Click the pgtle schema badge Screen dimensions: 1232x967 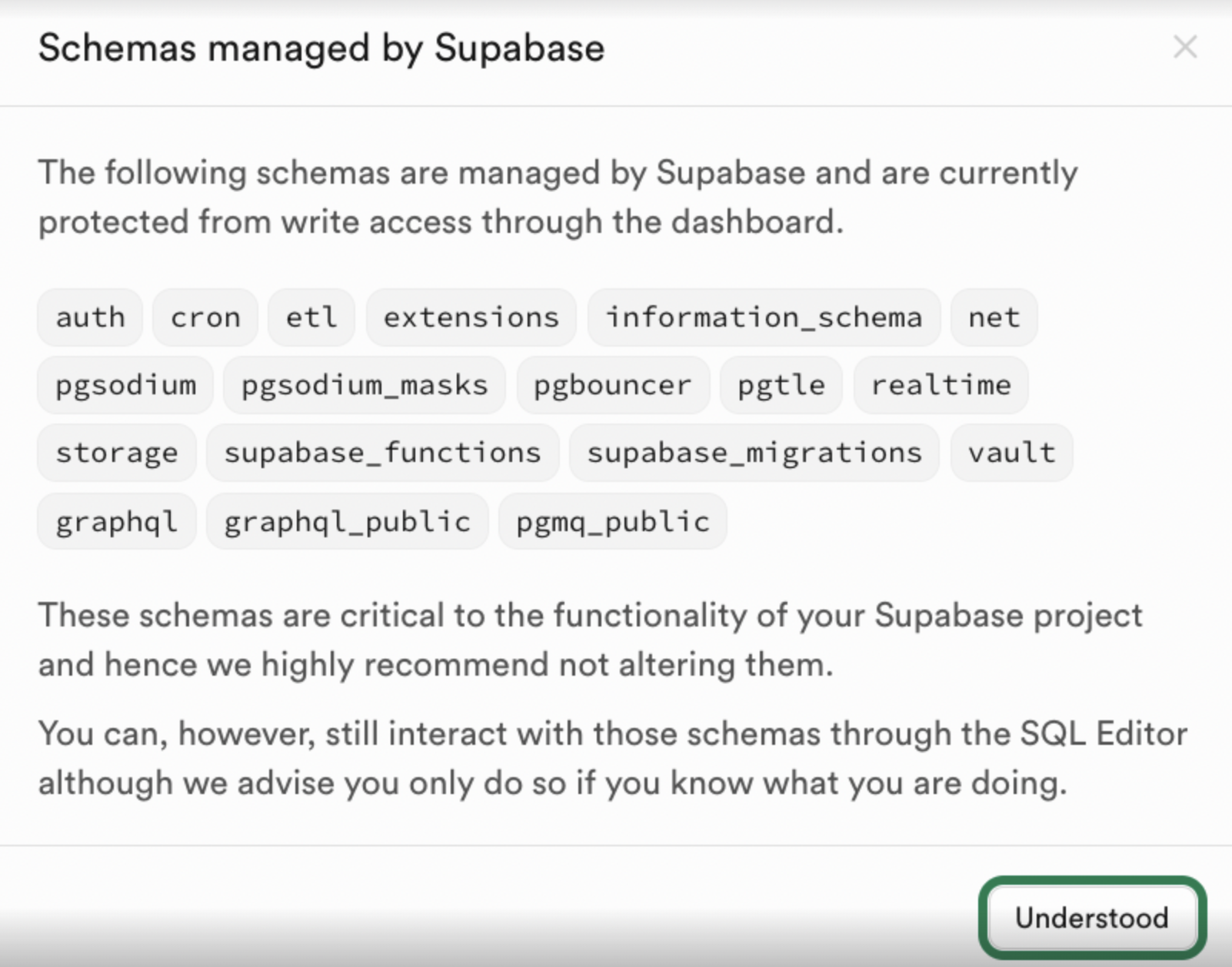pyautogui.click(x=781, y=385)
